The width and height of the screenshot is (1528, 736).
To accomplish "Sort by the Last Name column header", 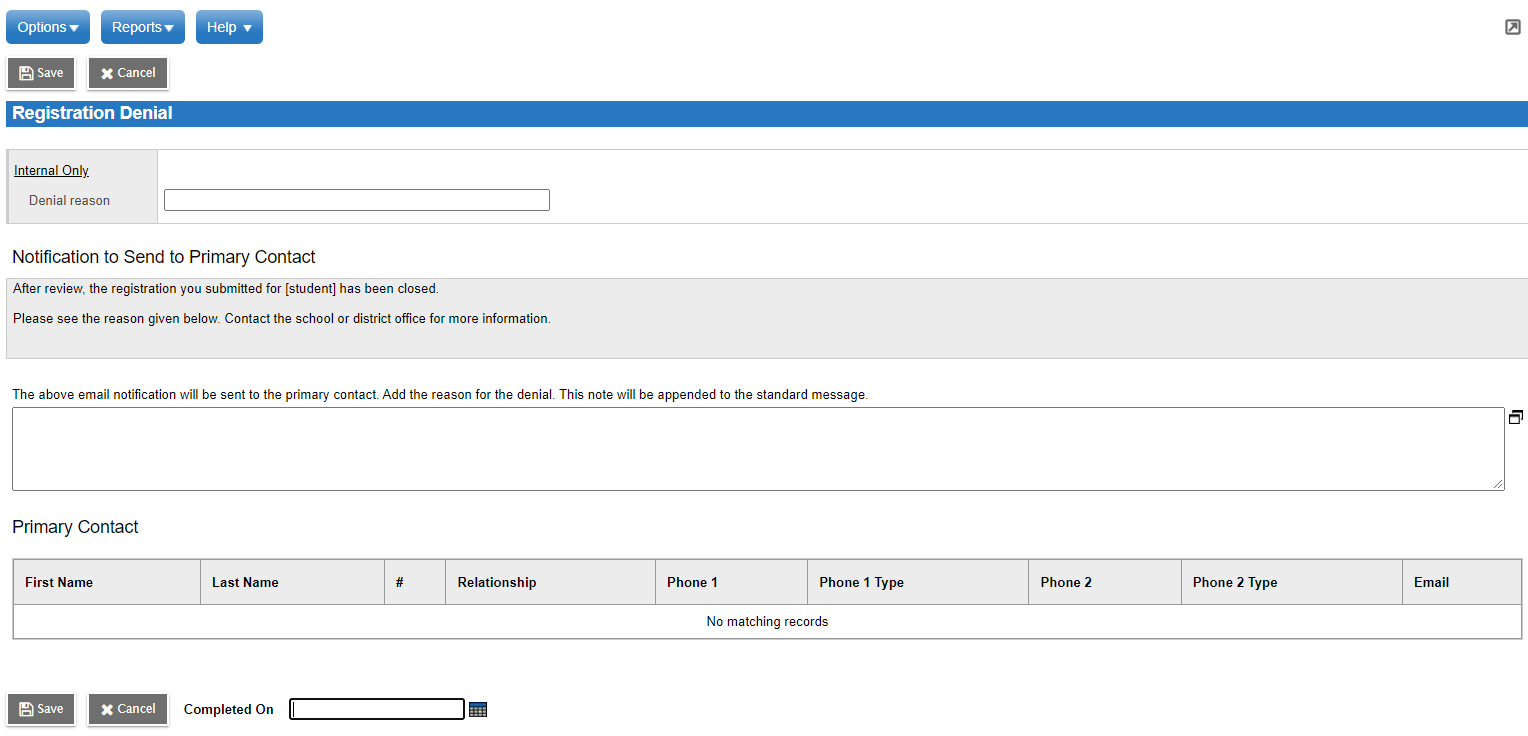I will (245, 582).
